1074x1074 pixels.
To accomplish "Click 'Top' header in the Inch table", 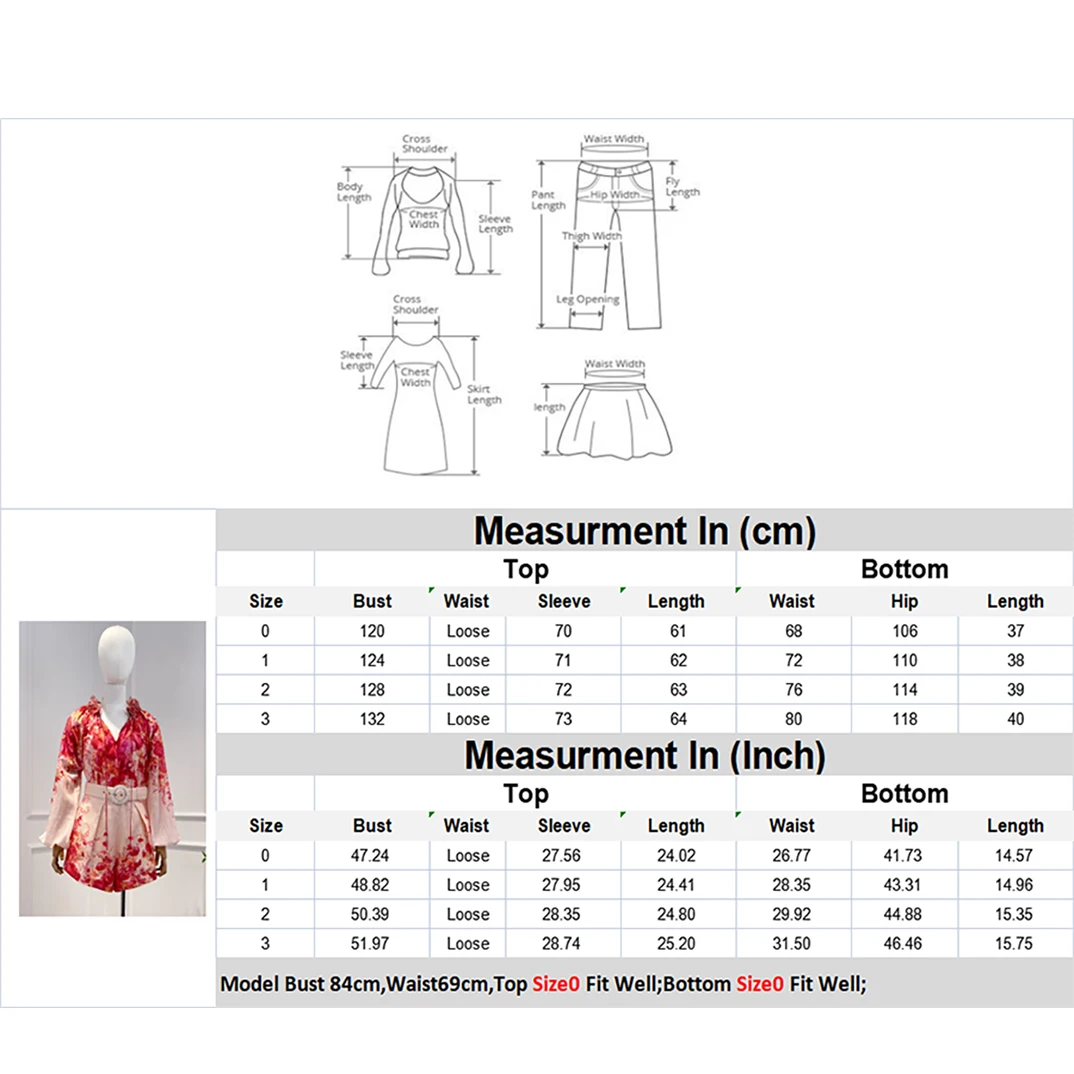I will 525,794.
